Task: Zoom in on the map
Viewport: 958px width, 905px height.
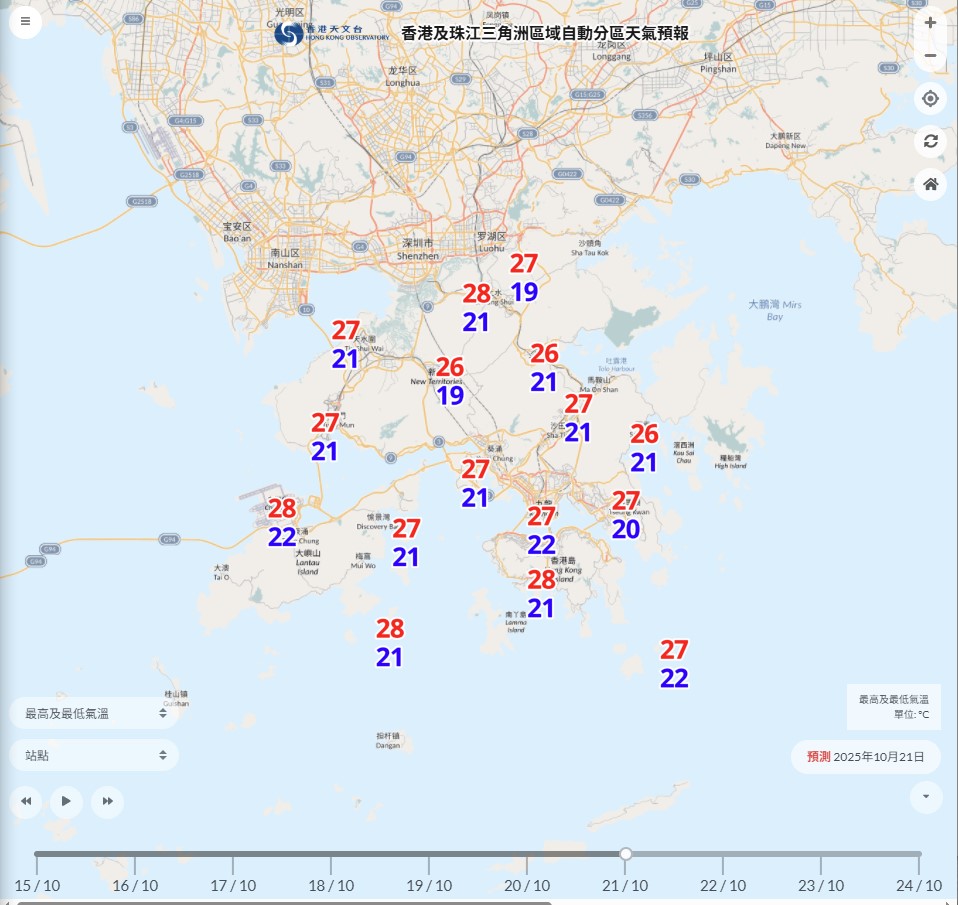Action: pyautogui.click(x=930, y=22)
